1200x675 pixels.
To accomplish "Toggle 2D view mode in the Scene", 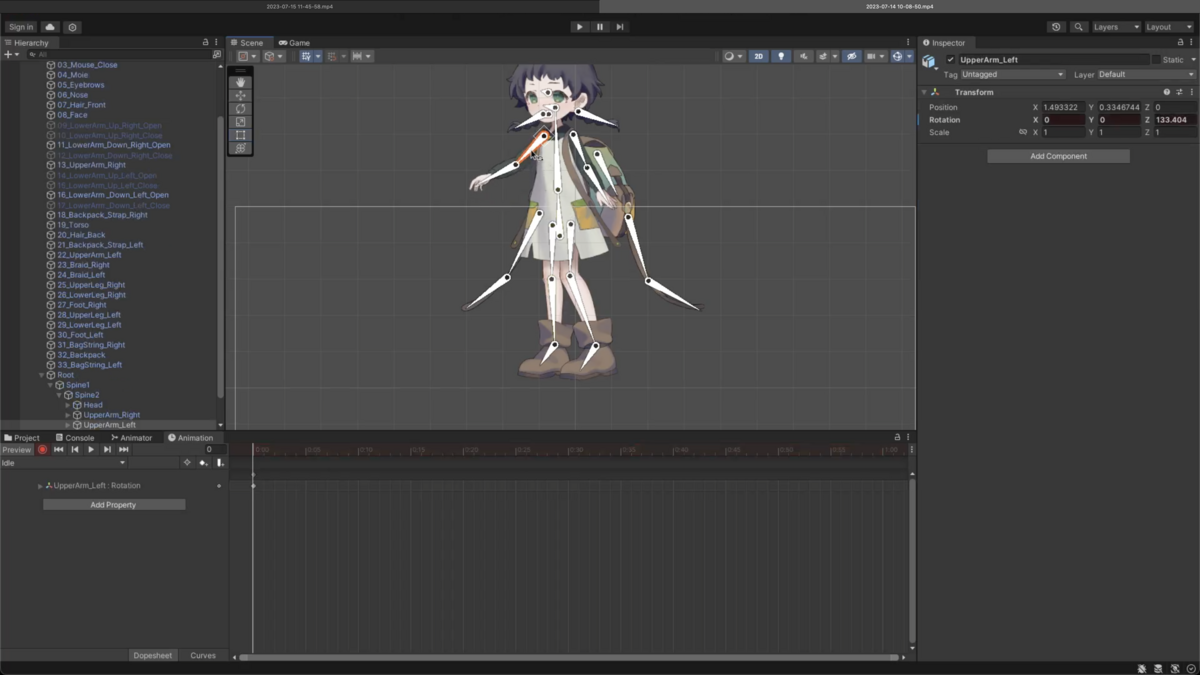I will (x=758, y=57).
